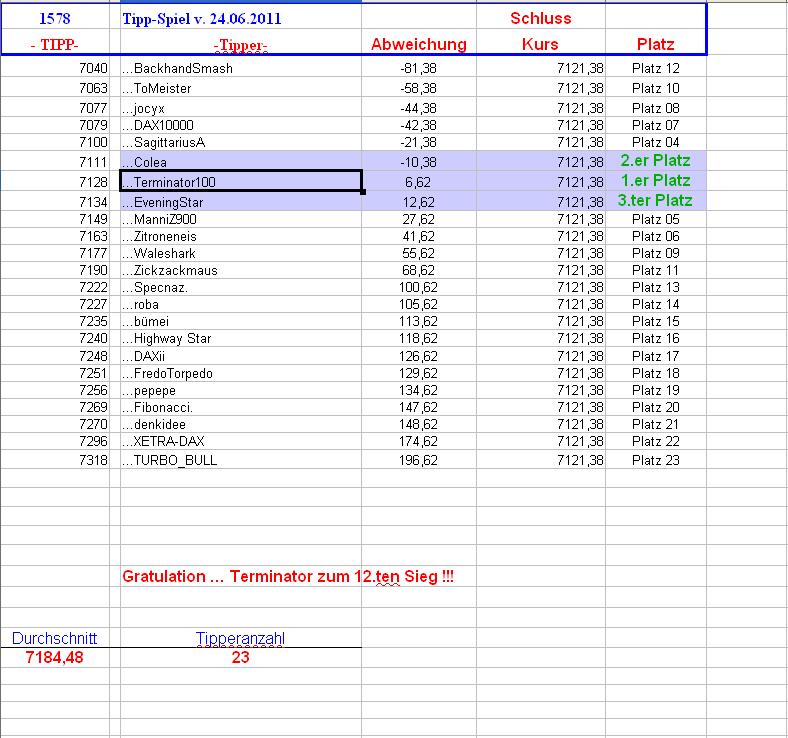Select the highlighted Colea cell

tap(241, 161)
